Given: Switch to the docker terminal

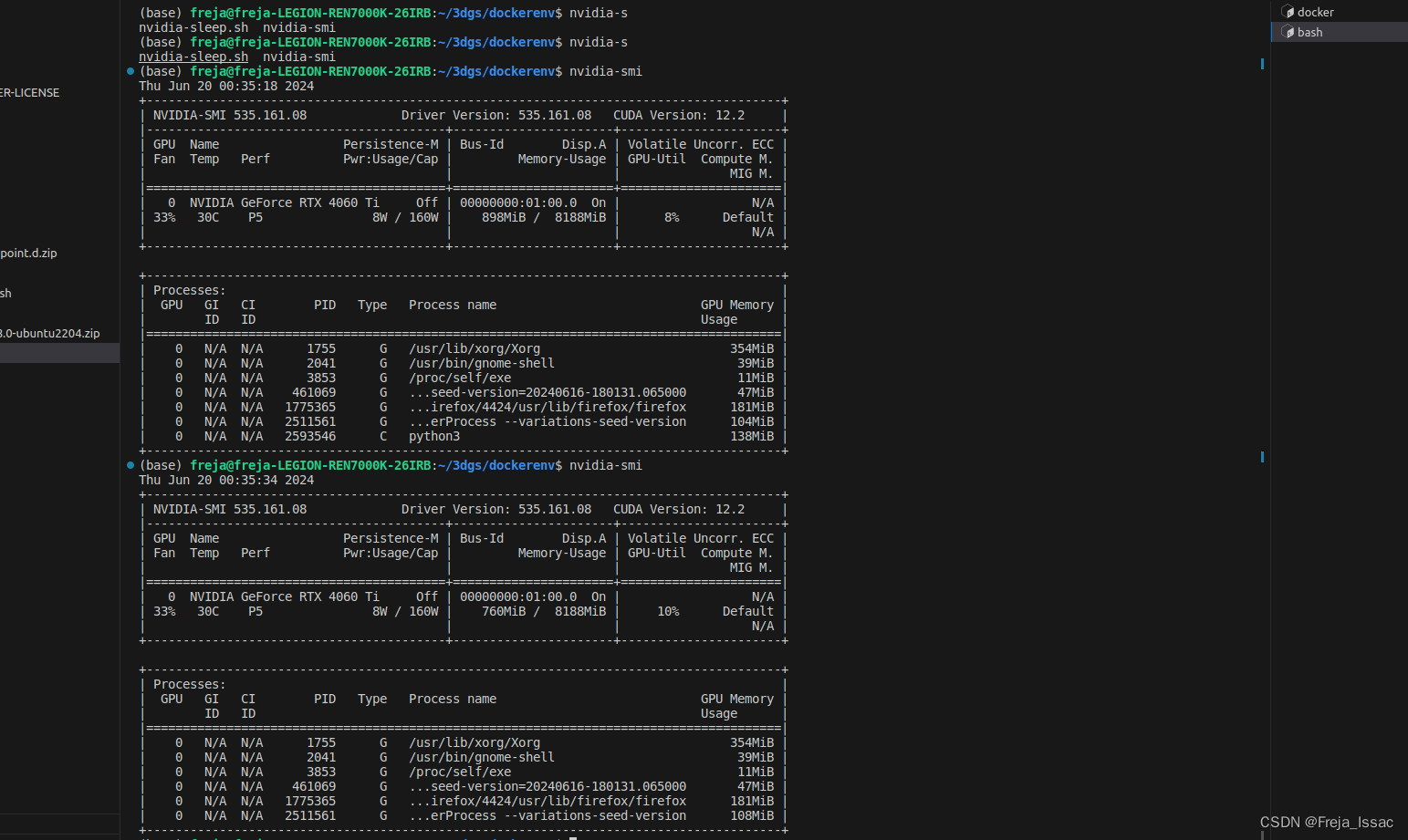Looking at the screenshot, I should pyautogui.click(x=1315, y=11).
